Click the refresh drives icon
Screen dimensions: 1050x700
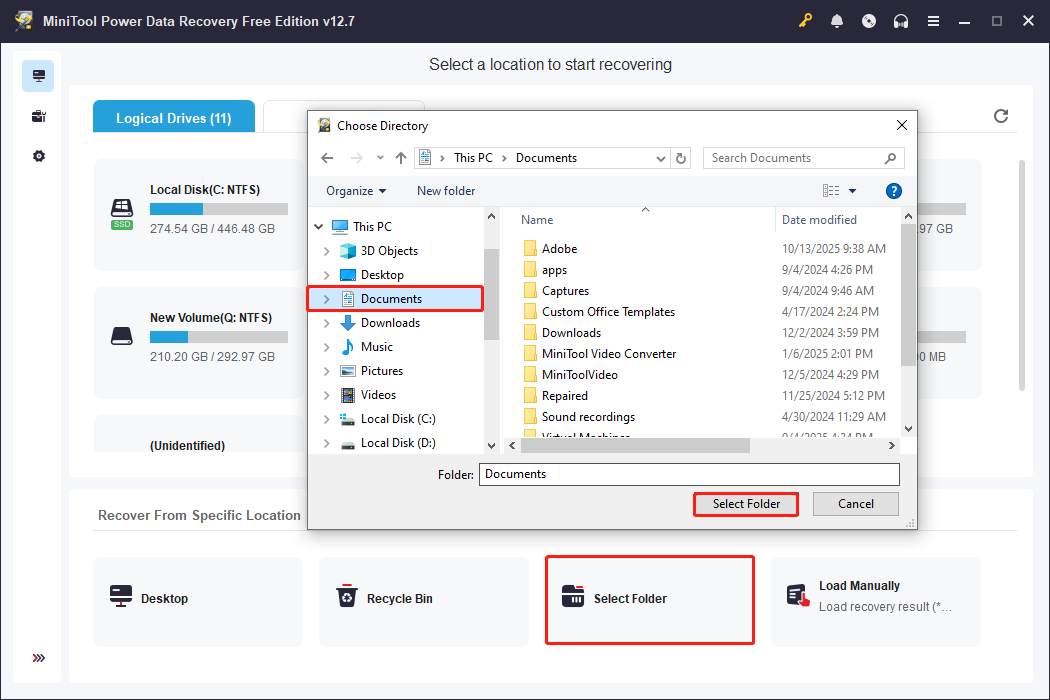coord(1001,116)
